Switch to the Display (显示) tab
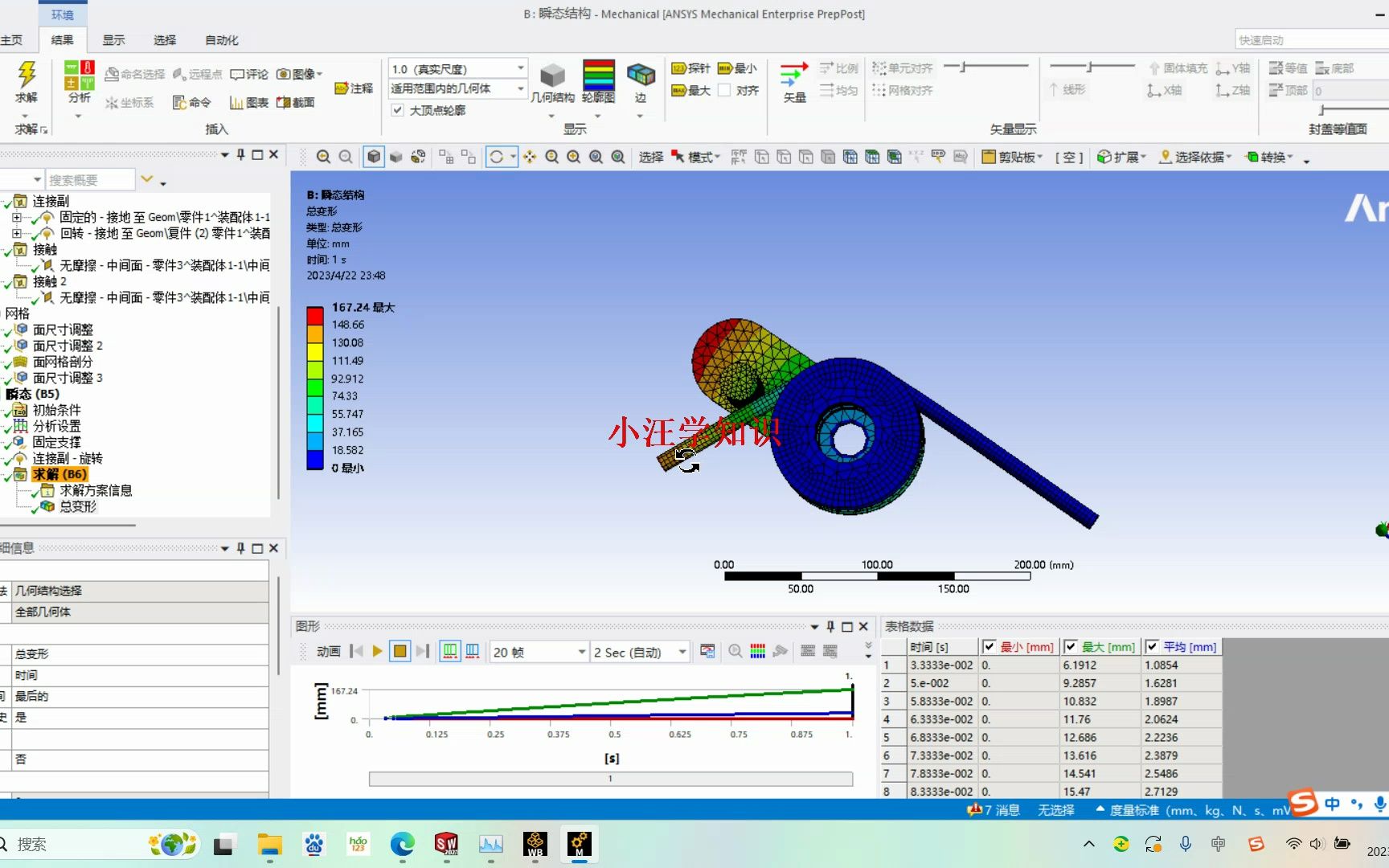The image size is (1389, 868). coord(113,40)
